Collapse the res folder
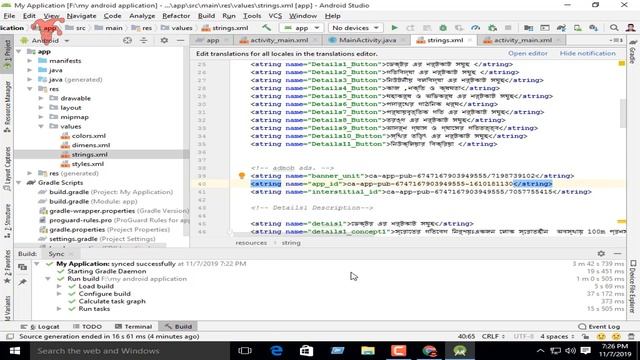 [x=30, y=89]
